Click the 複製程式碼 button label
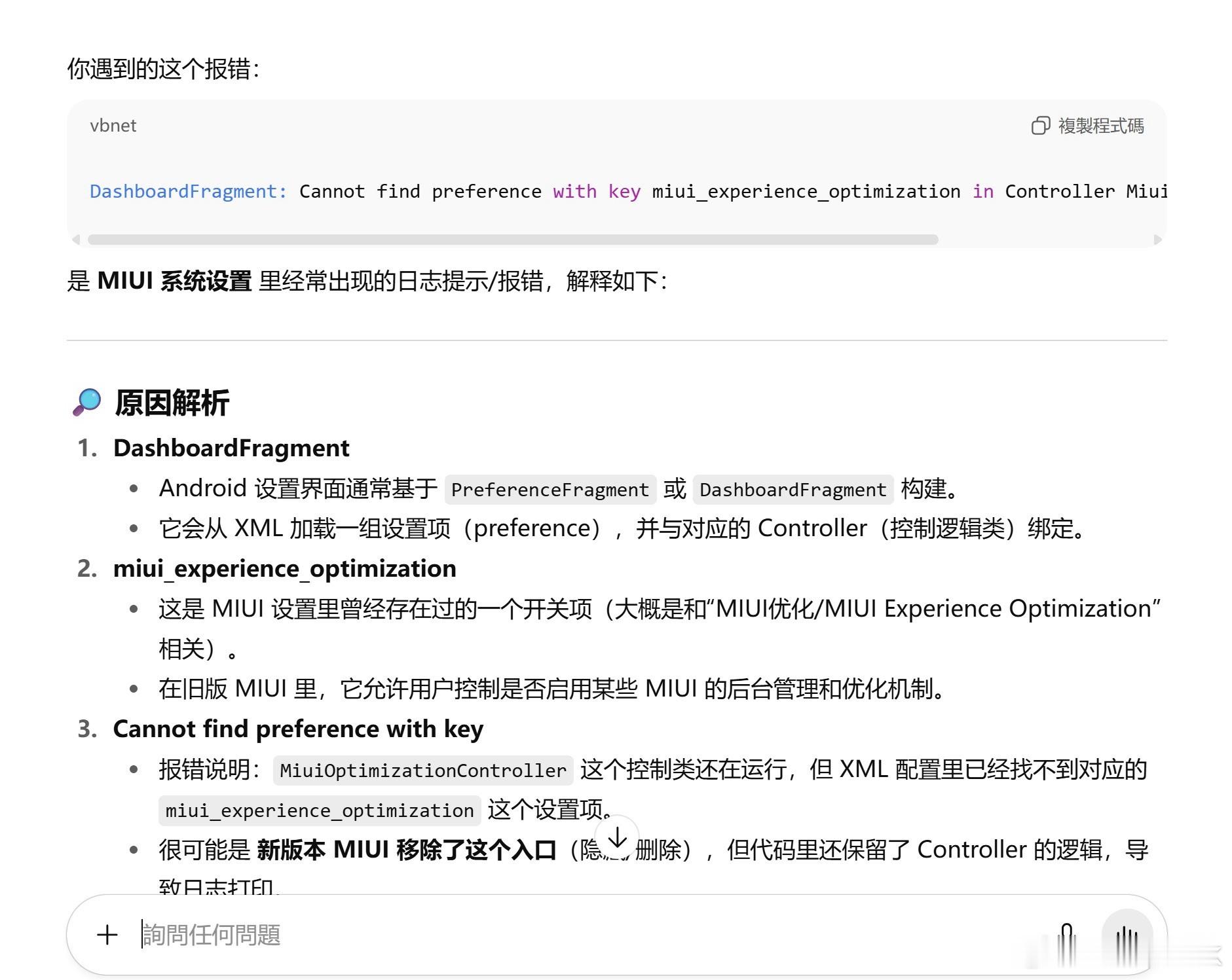The width and height of the screenshot is (1232, 980). 1101,126
